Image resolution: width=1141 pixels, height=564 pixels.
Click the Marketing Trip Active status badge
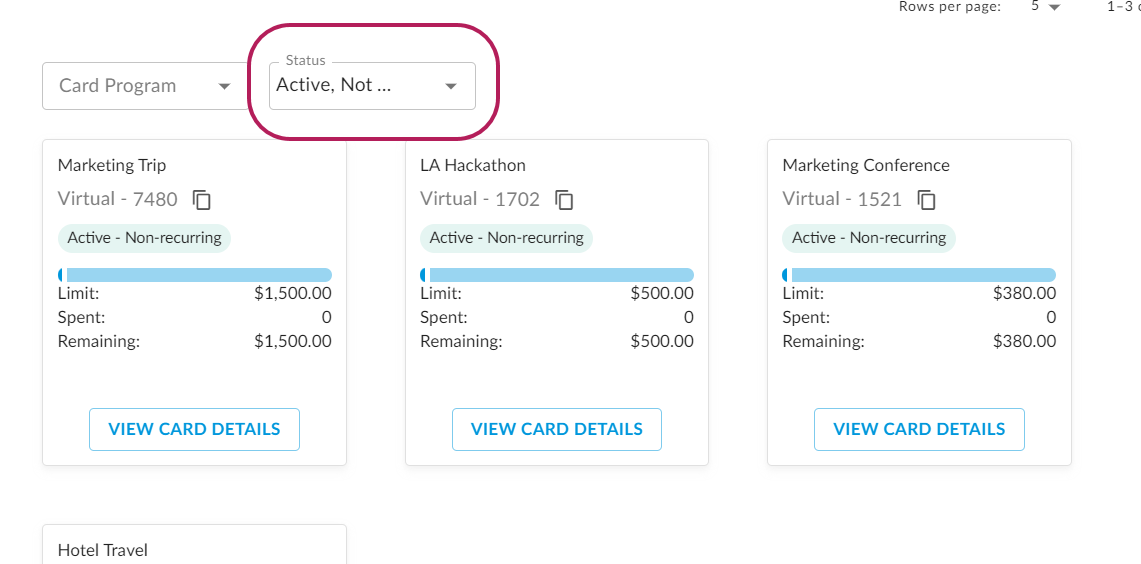(x=144, y=238)
